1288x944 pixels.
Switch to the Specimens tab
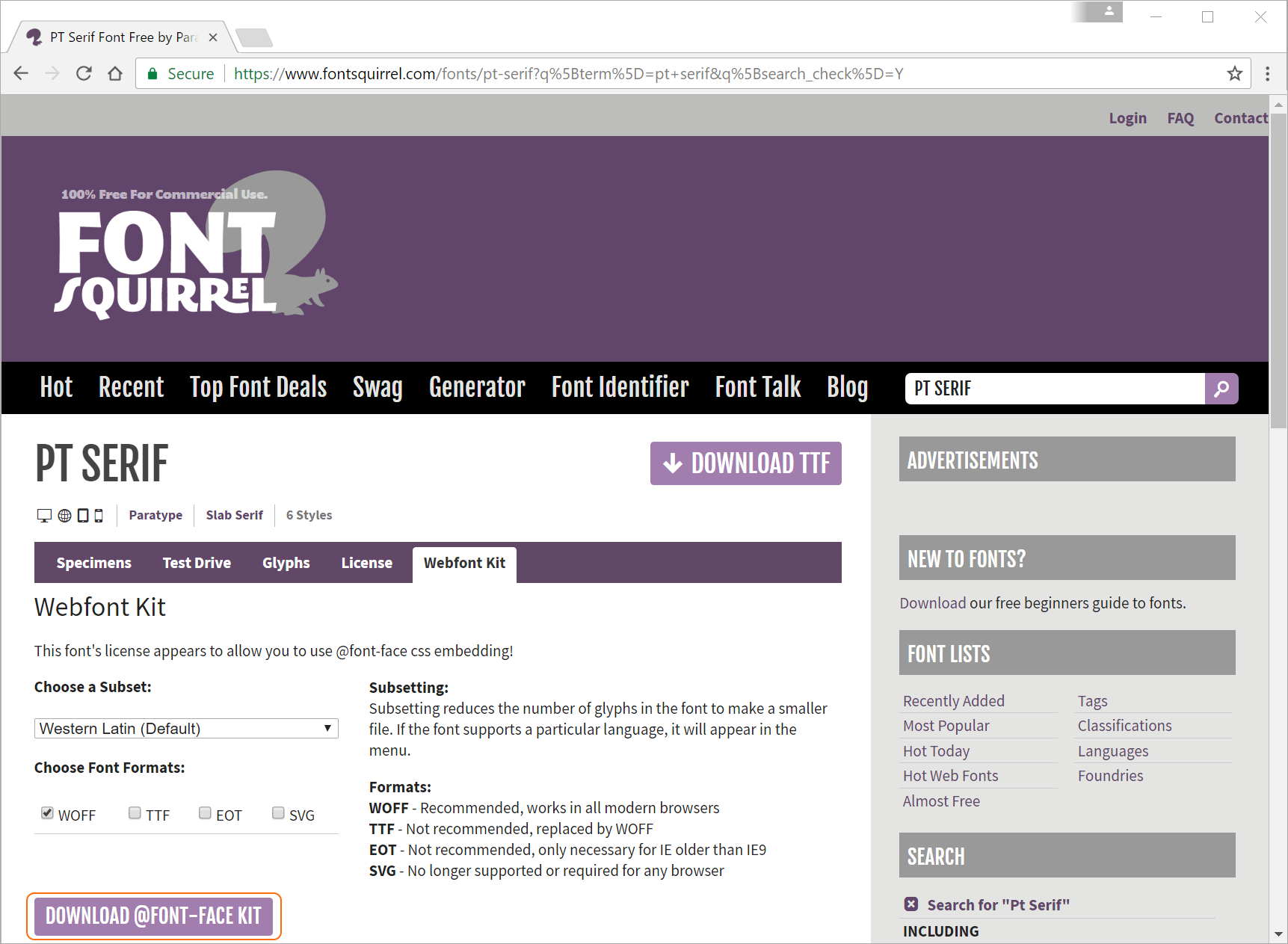(x=94, y=563)
